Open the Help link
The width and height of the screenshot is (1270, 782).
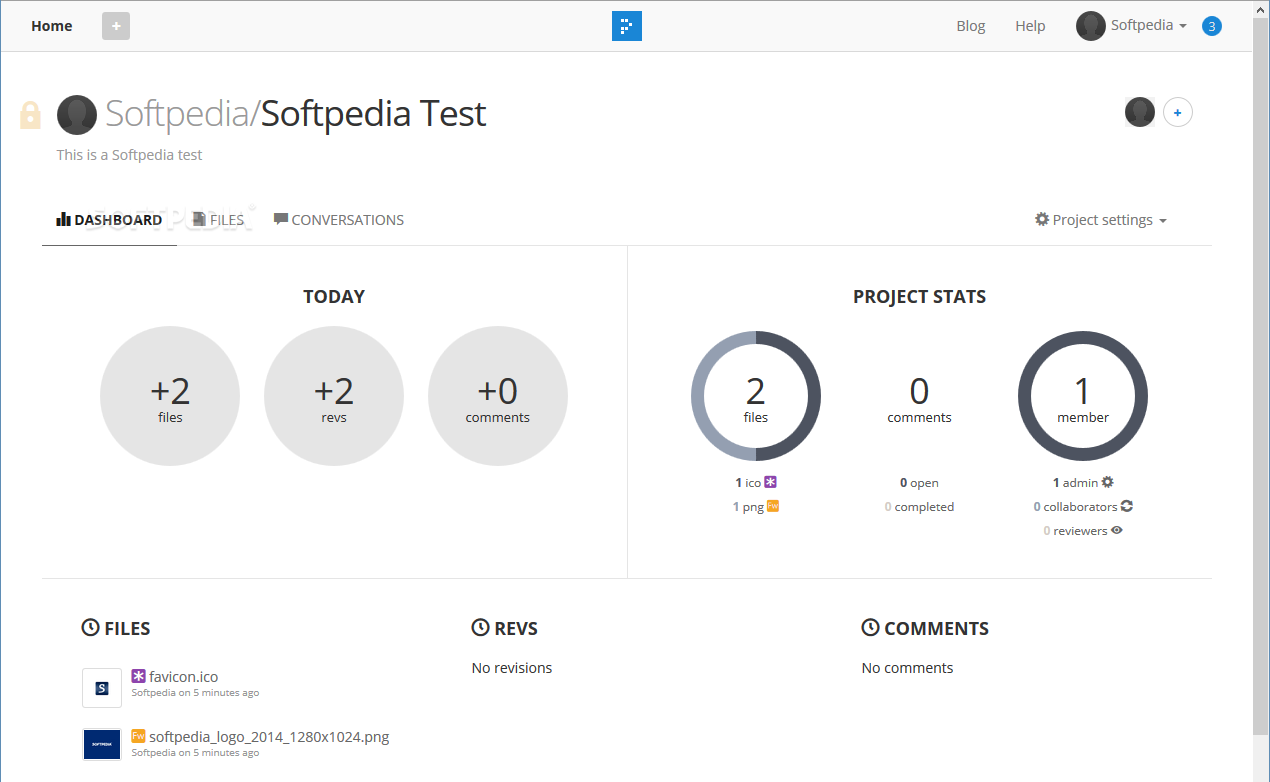[1030, 26]
